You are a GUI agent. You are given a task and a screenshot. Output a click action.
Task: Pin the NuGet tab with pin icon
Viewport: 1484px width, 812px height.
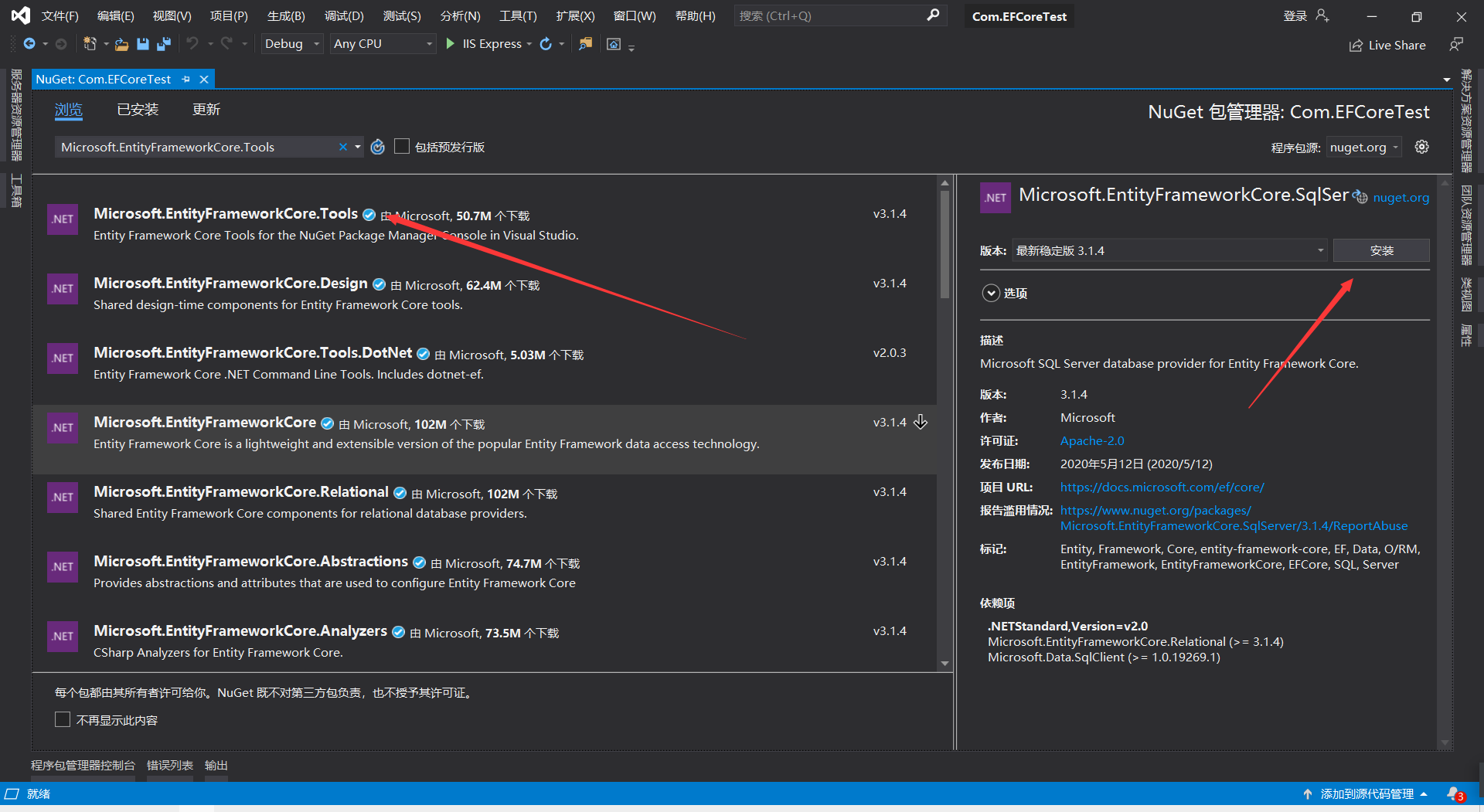(x=186, y=79)
